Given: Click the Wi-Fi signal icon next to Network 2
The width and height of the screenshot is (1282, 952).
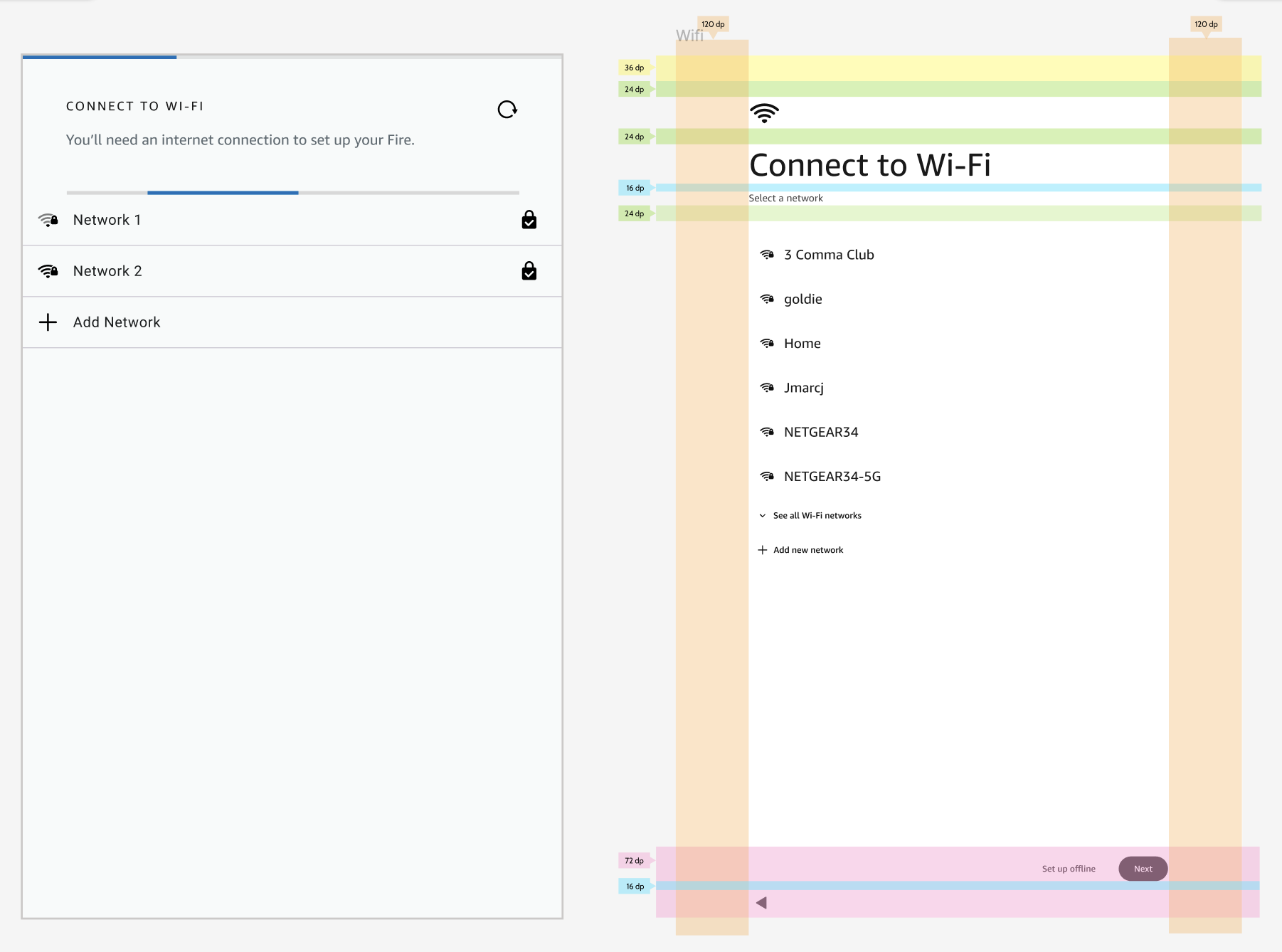Looking at the screenshot, I should pyautogui.click(x=48, y=271).
